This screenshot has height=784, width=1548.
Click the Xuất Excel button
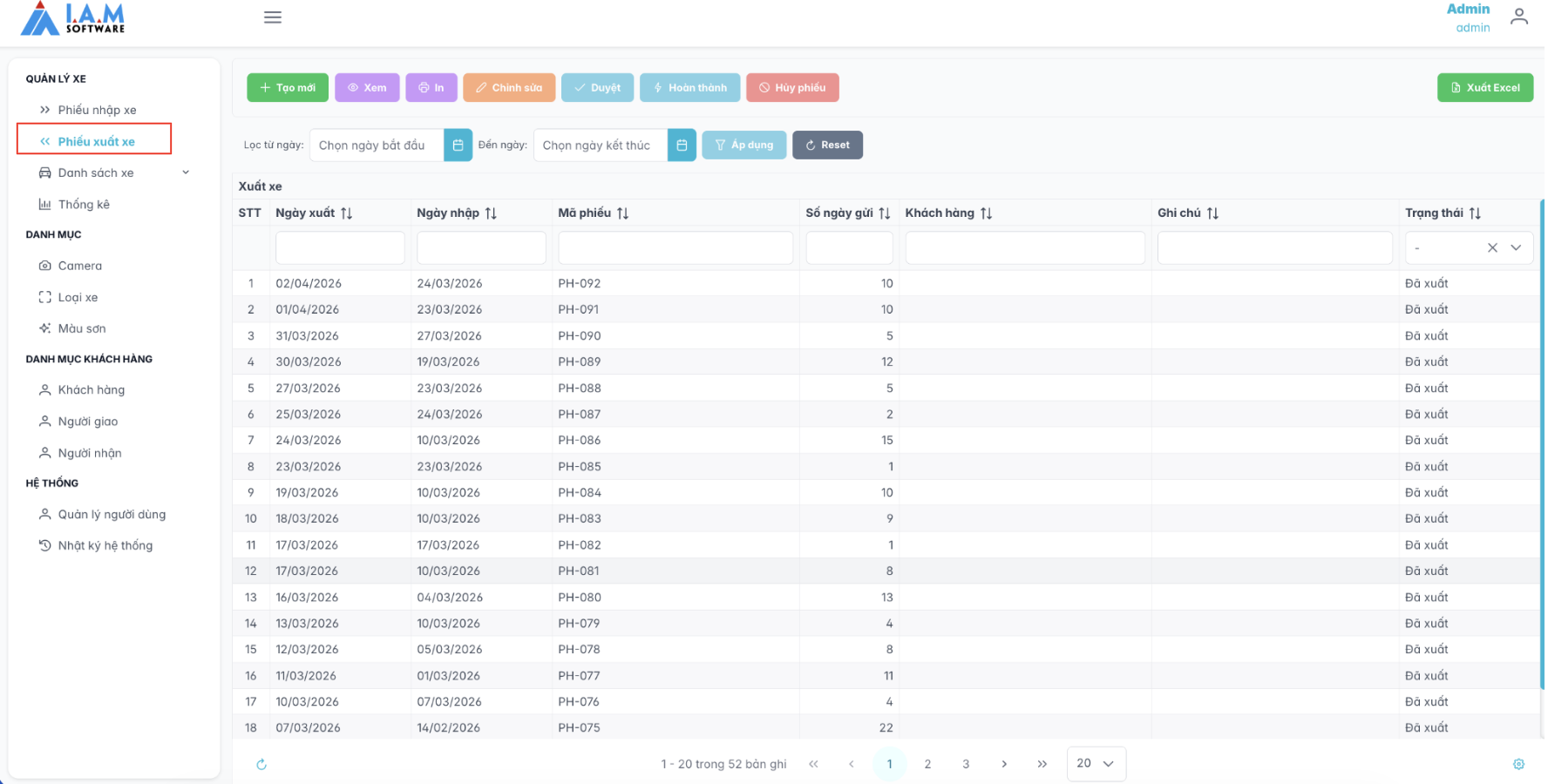pos(1484,88)
